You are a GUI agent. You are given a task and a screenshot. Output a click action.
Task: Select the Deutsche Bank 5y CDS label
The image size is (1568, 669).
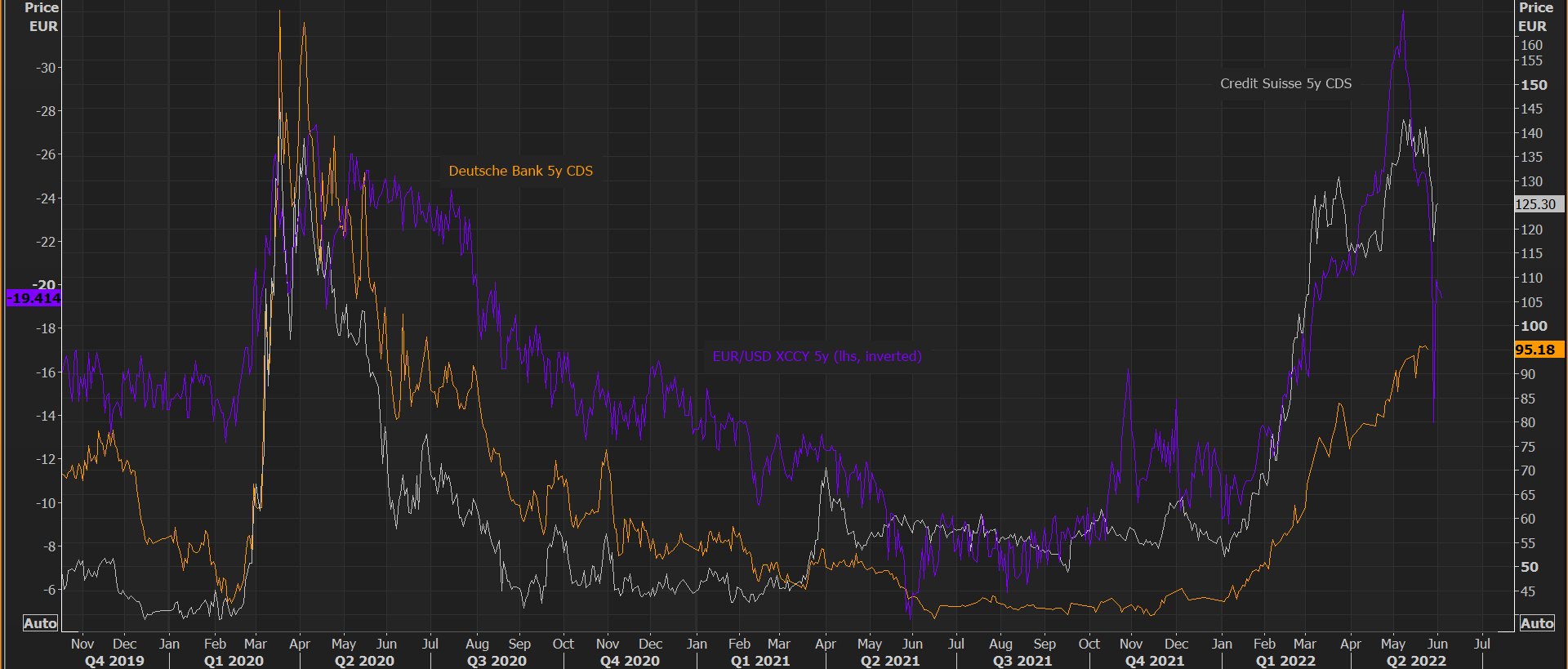click(x=521, y=171)
